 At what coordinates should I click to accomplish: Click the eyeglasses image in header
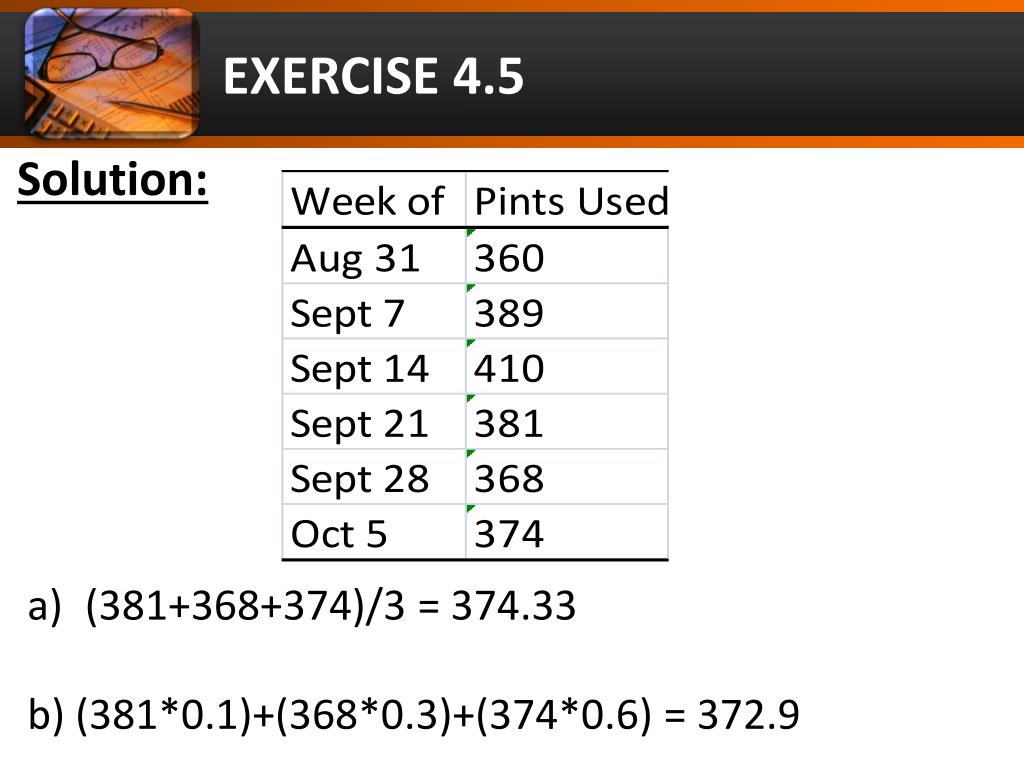(x=112, y=72)
